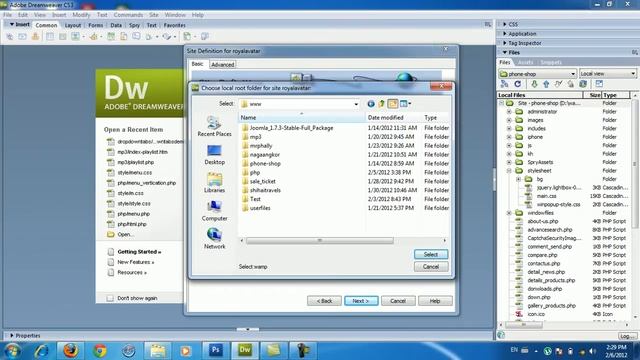Click the Next button in Site Definition
This screenshot has height=360, width=640.
point(361,301)
